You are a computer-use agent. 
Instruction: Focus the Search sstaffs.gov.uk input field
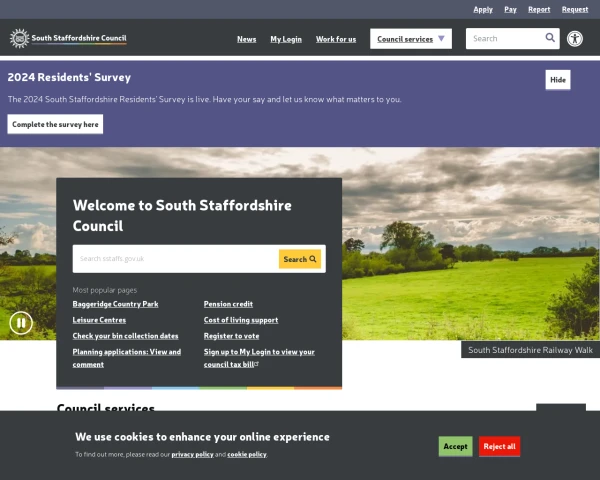(176, 259)
